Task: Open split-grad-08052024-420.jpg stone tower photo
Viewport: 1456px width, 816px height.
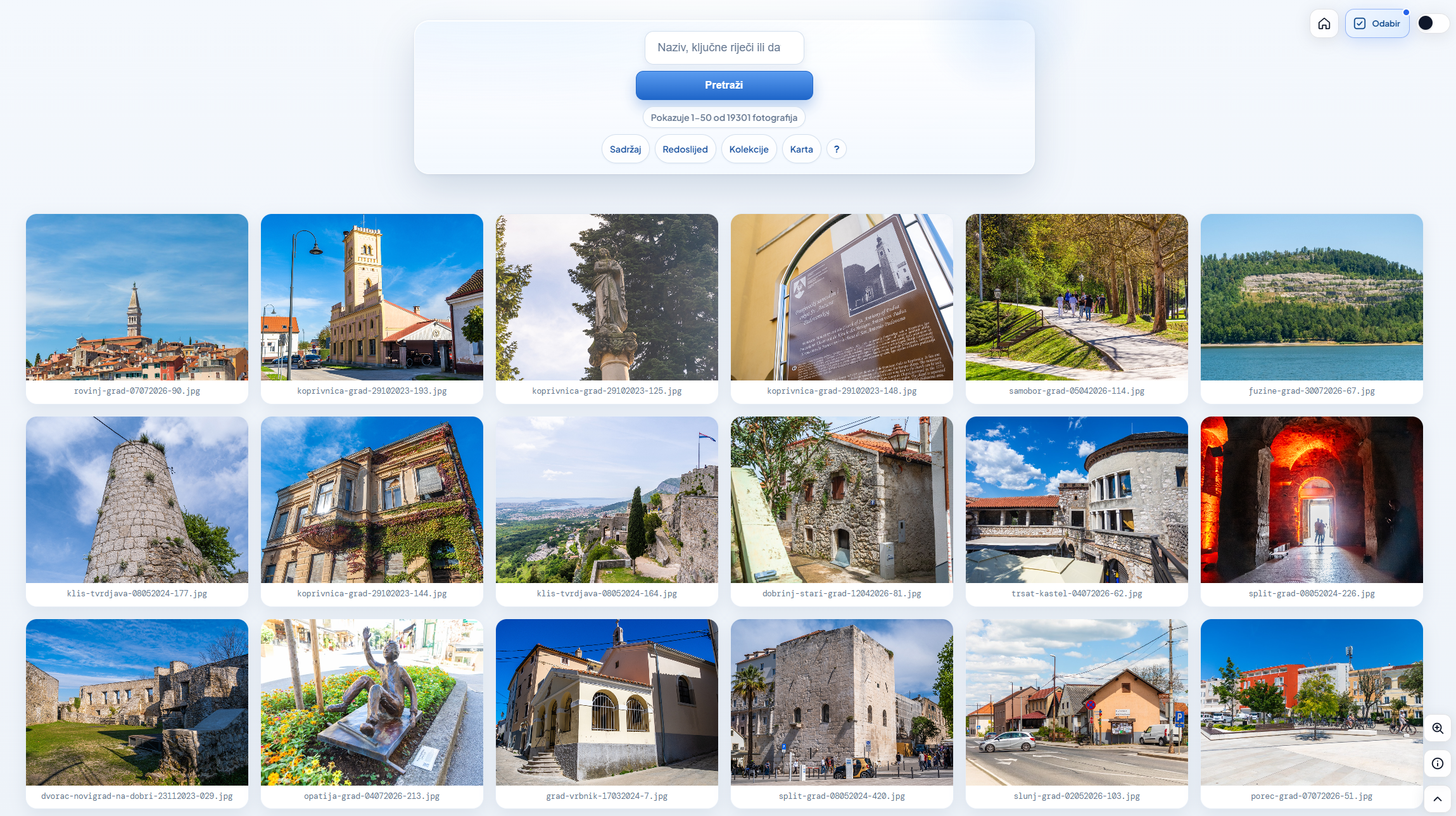Action: tap(842, 702)
